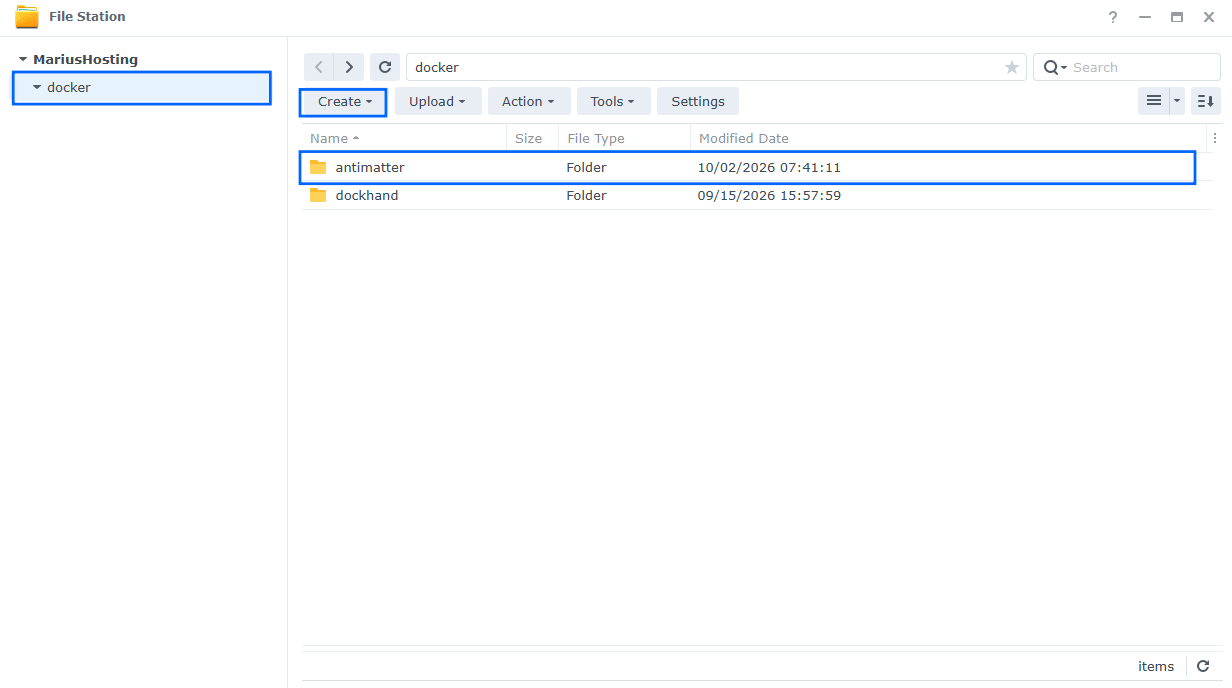Collapse the MariusHosting tree node
1232x688 pixels.
[23, 59]
